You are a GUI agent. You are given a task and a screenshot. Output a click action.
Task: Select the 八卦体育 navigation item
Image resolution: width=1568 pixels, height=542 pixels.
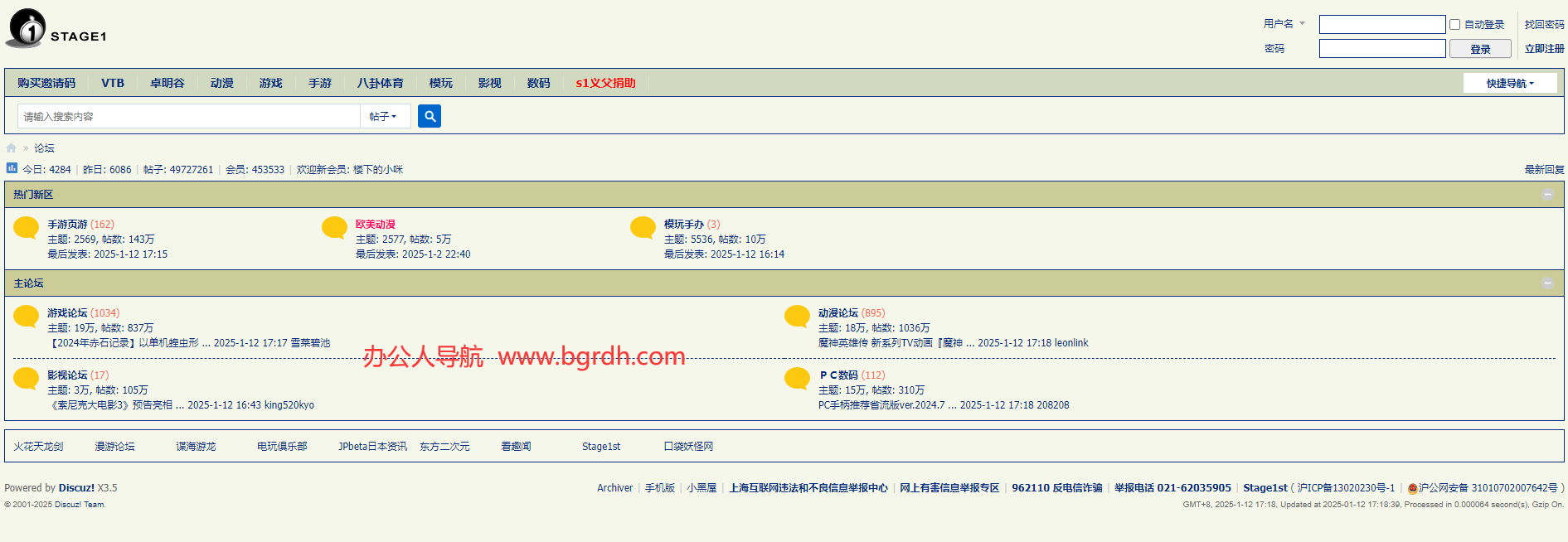pyautogui.click(x=380, y=83)
